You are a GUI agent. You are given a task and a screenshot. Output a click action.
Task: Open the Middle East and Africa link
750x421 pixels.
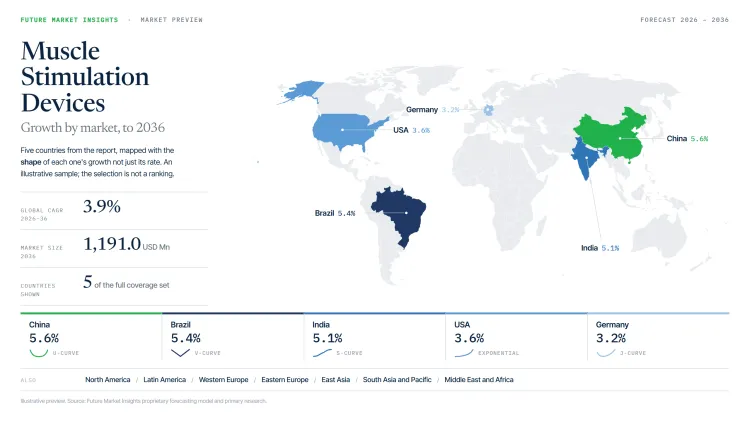tap(479, 379)
